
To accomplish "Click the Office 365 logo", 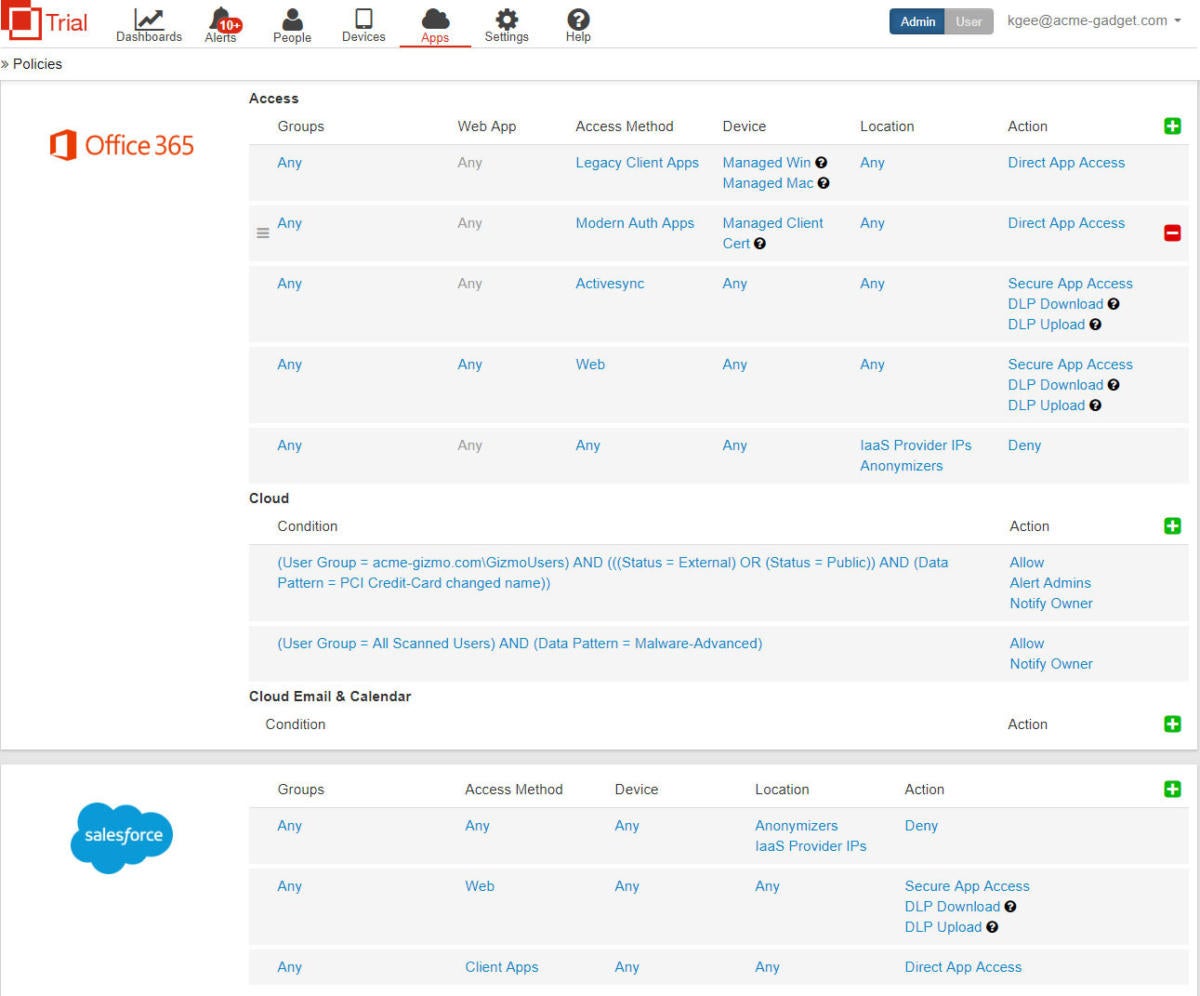I will 121,146.
